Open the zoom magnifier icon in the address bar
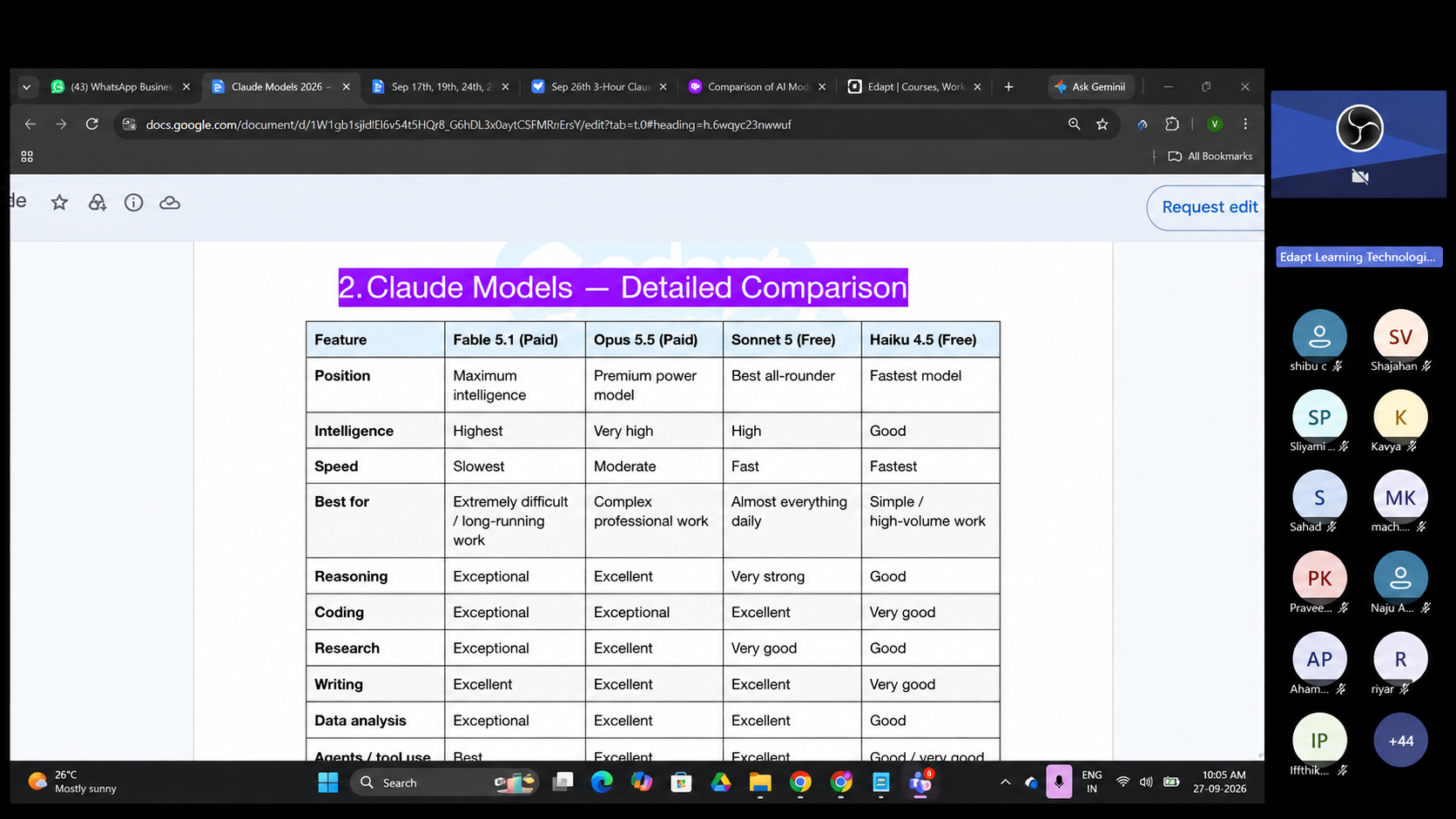This screenshot has width=1456, height=819. [1075, 124]
